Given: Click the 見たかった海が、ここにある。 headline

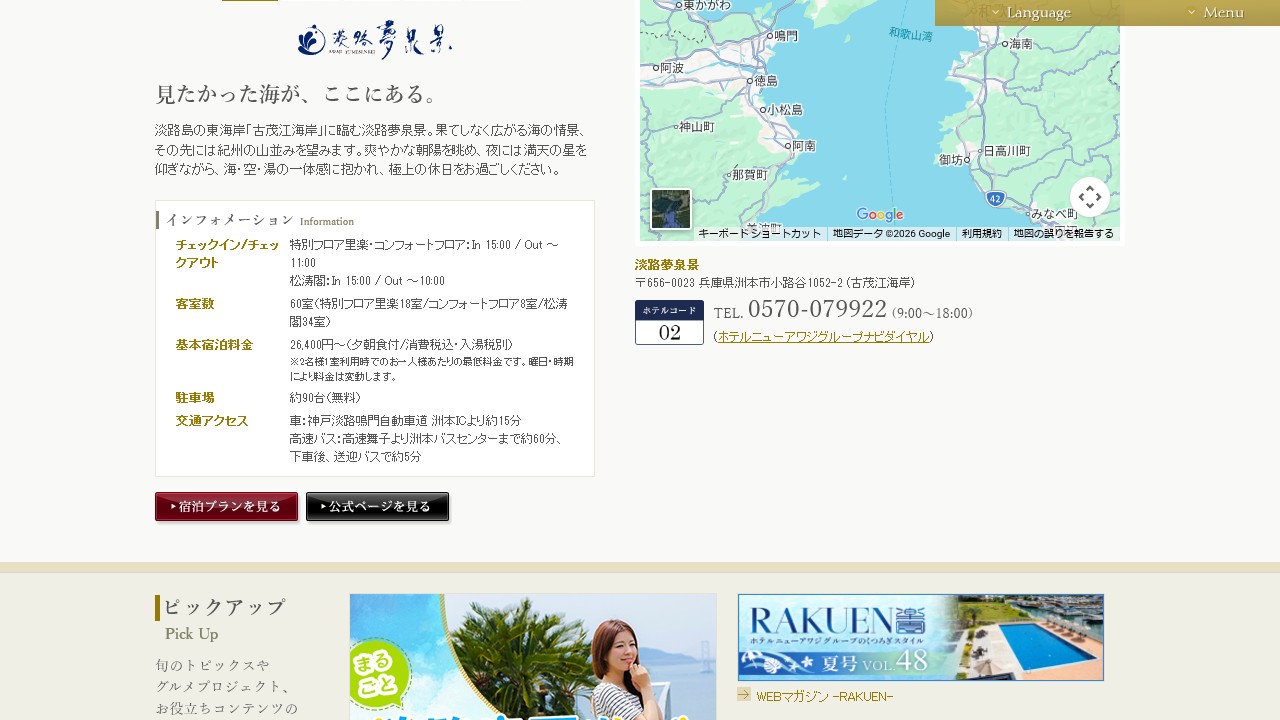Looking at the screenshot, I should click(298, 94).
